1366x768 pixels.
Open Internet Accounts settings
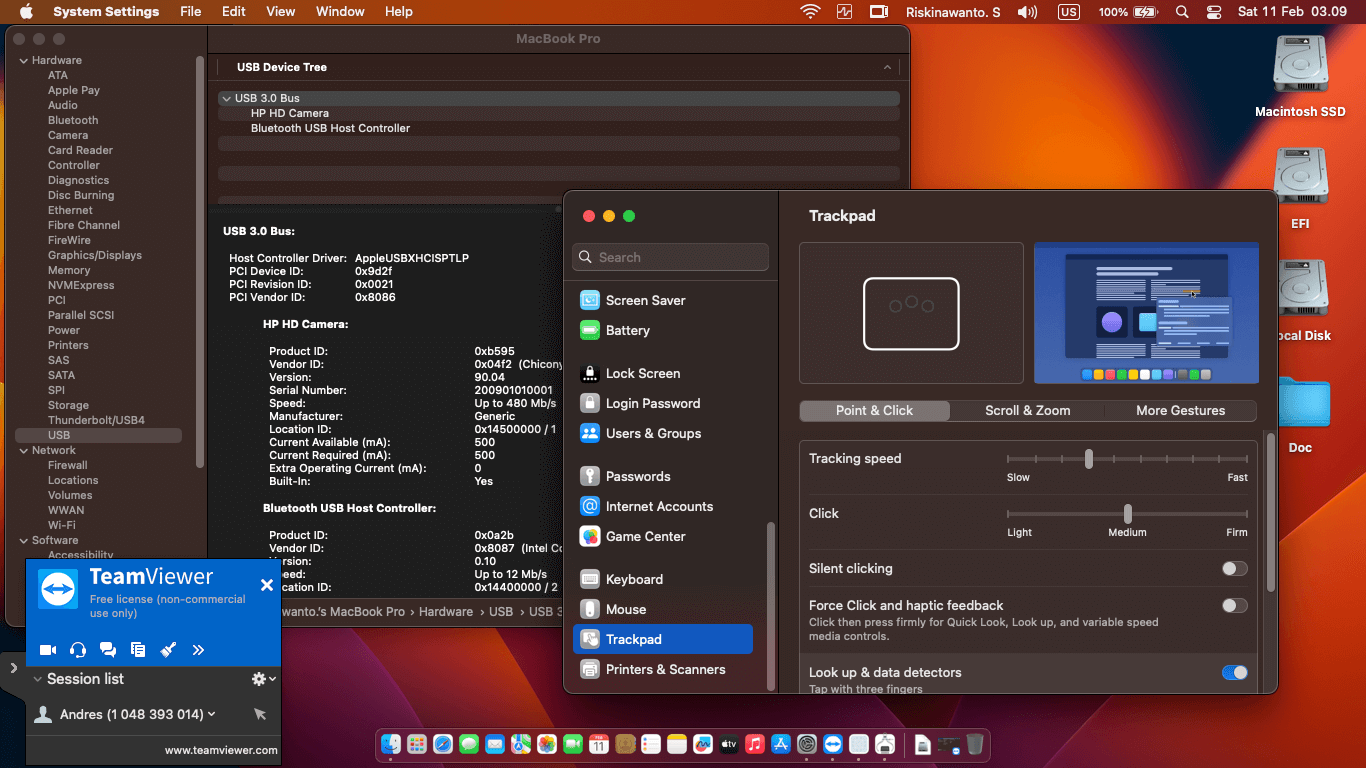[662, 507]
